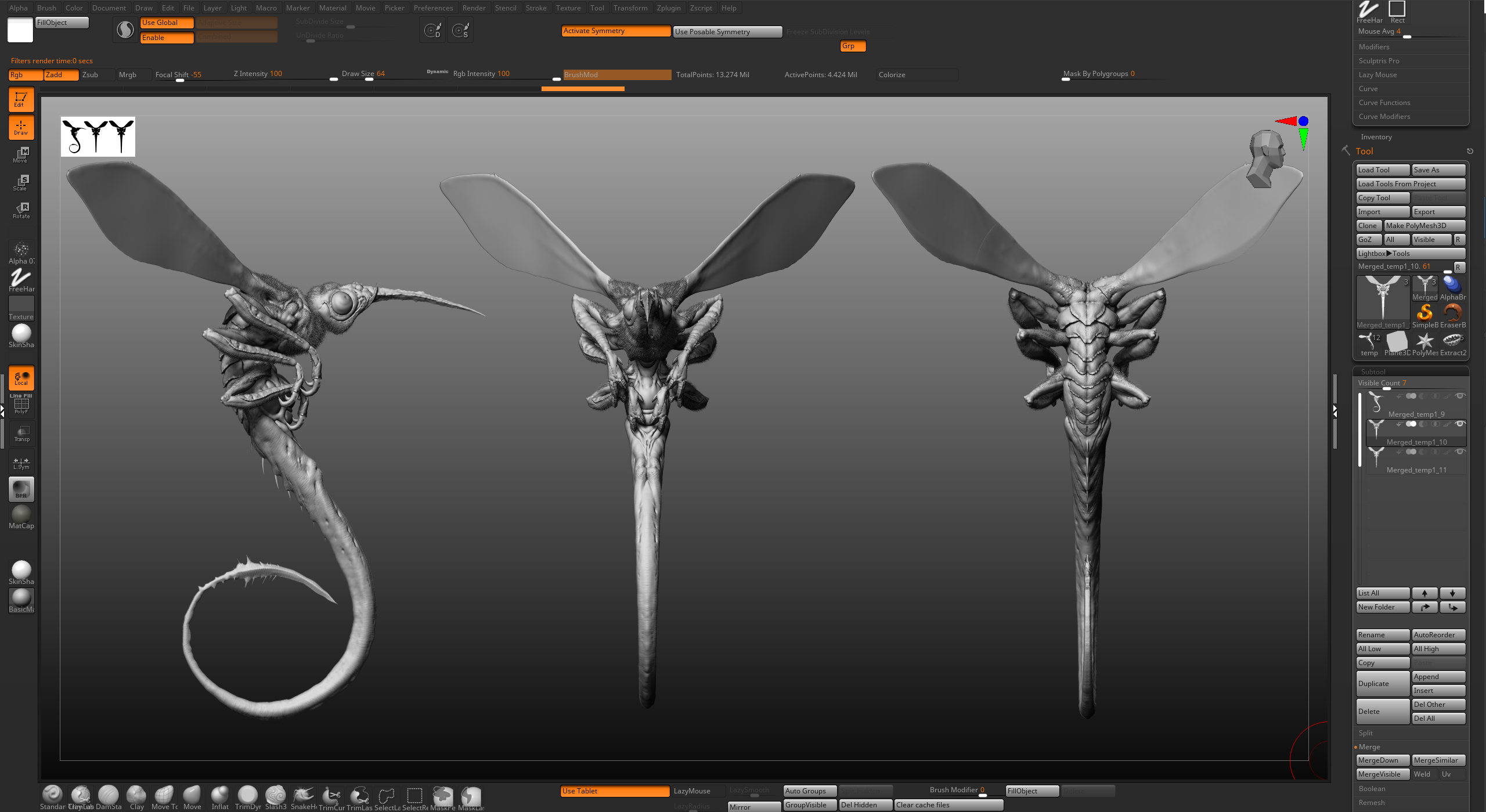Pick the SnakeHook brush icon
The height and width of the screenshot is (812, 1486).
coord(303,796)
